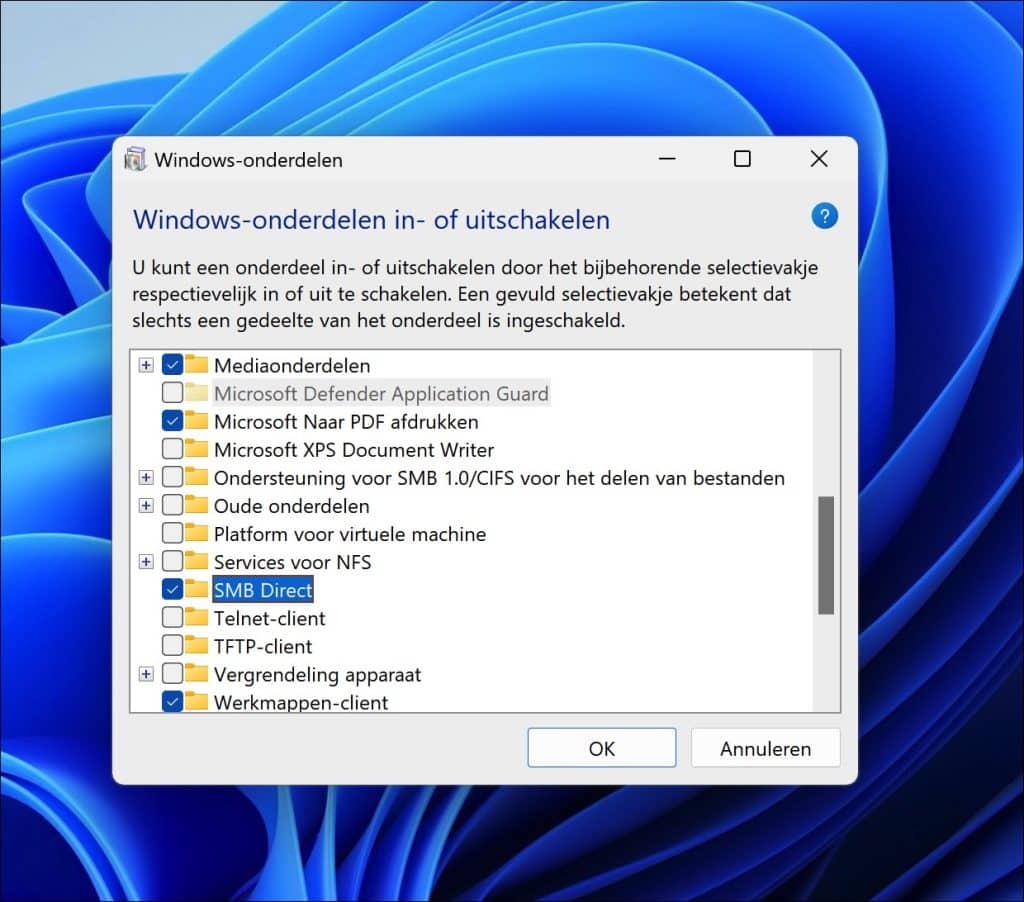Enable Microsoft XPS Document Writer checkbox
The width and height of the screenshot is (1024, 902).
pyautogui.click(x=172, y=449)
